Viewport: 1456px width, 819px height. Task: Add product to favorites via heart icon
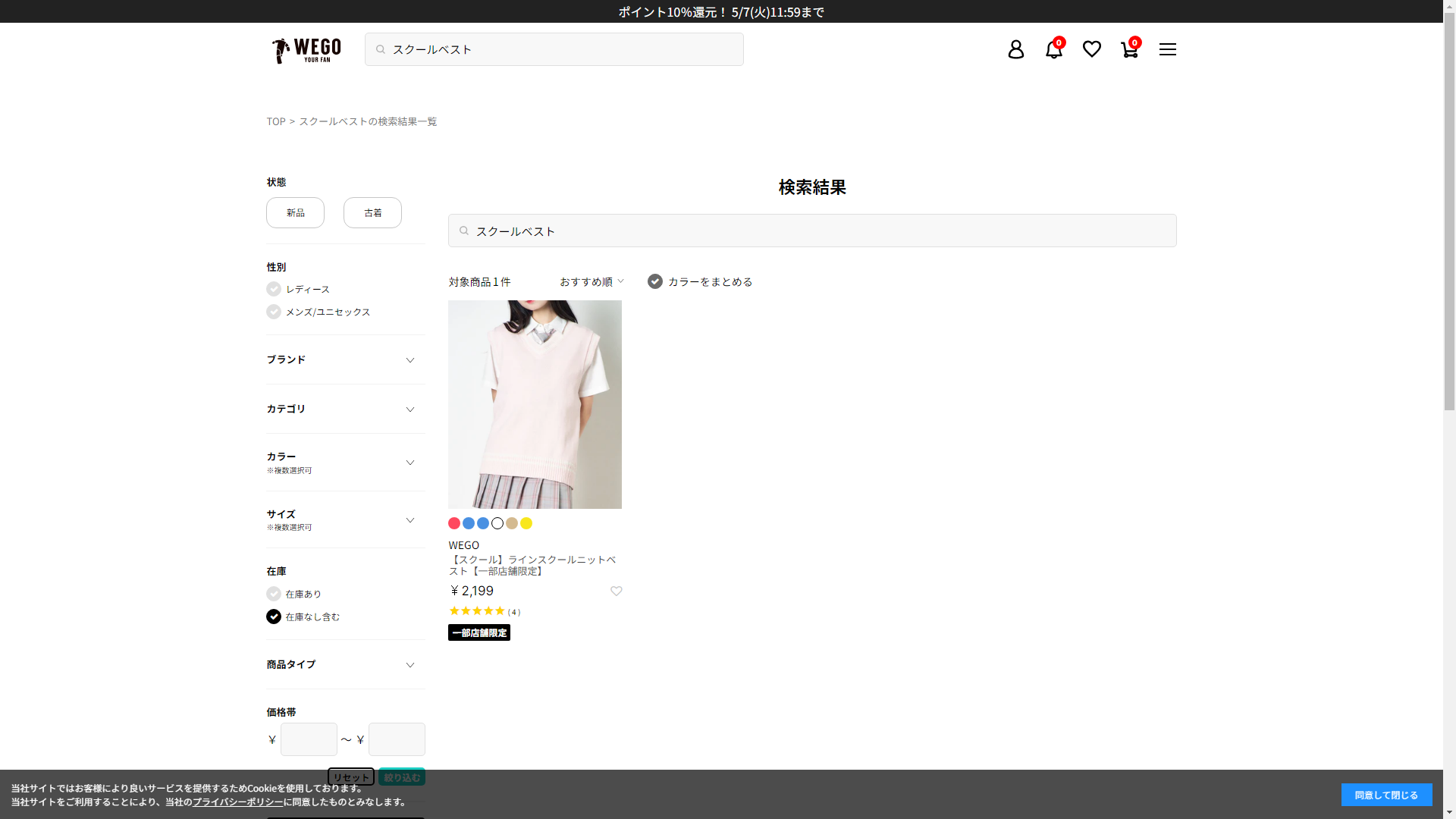pos(616,591)
